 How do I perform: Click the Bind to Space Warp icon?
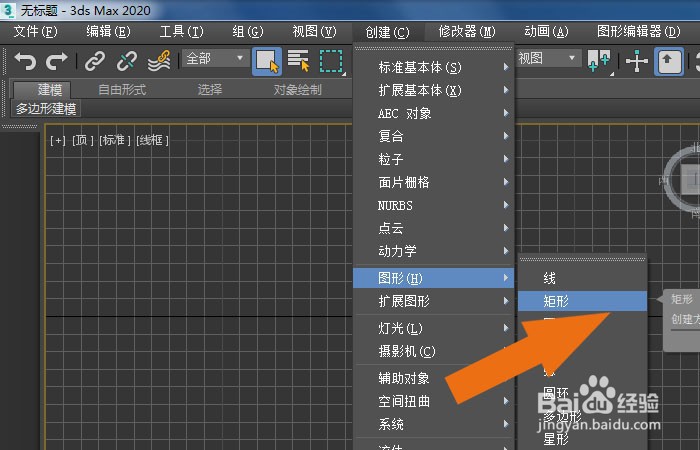pos(159,61)
